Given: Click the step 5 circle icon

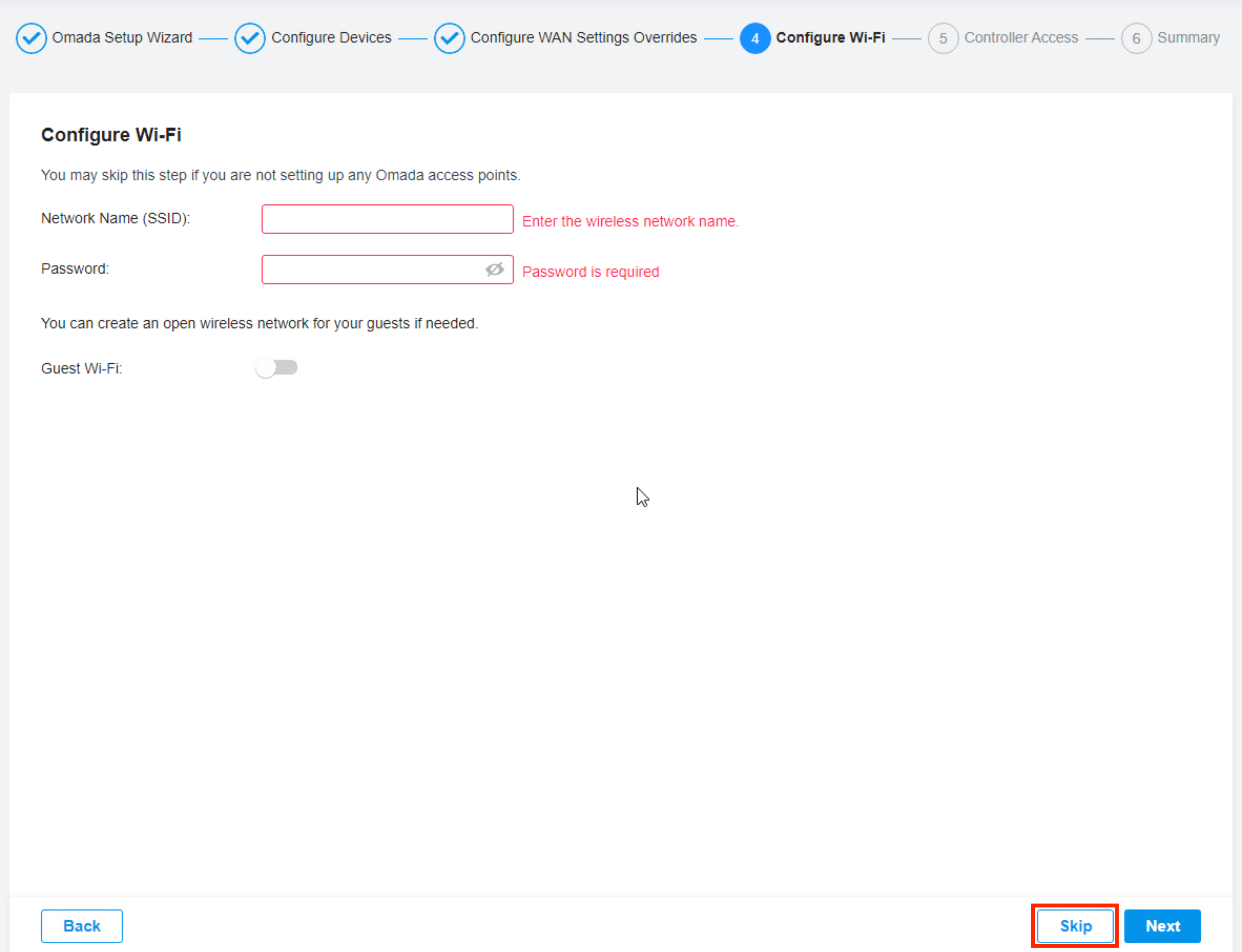Looking at the screenshot, I should coord(943,38).
